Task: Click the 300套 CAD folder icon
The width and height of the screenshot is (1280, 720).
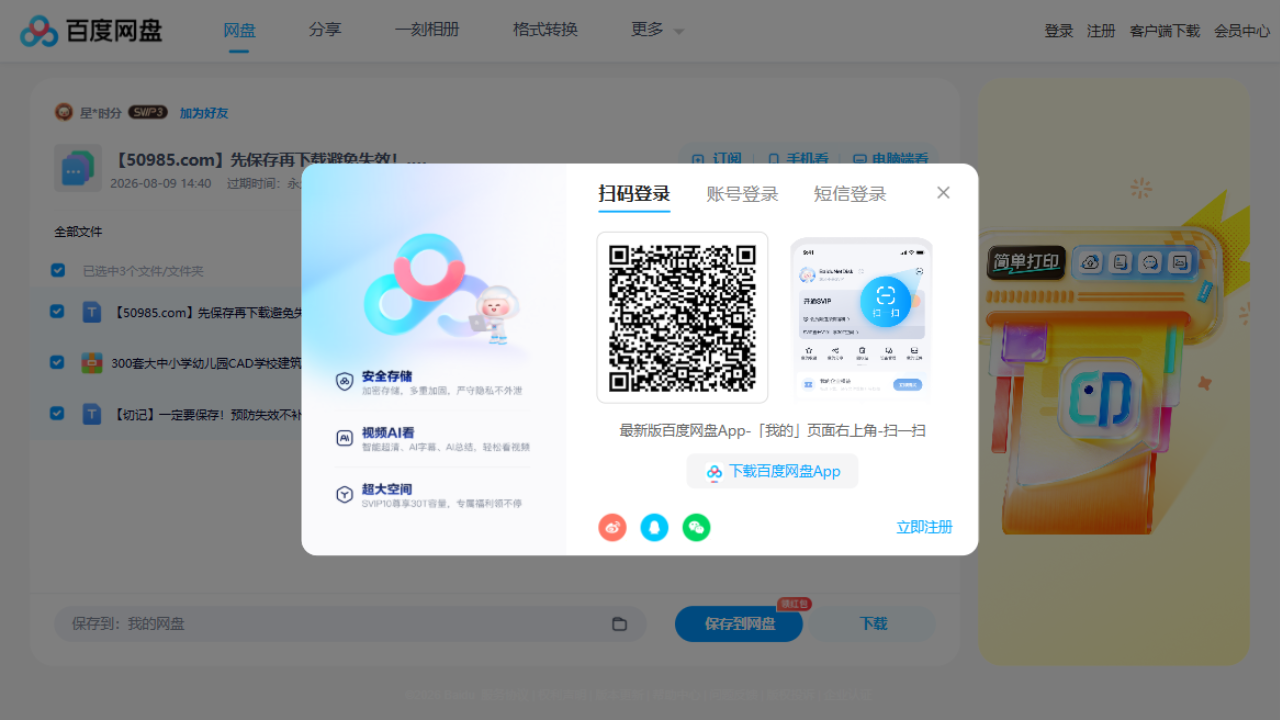Action: pos(92,363)
